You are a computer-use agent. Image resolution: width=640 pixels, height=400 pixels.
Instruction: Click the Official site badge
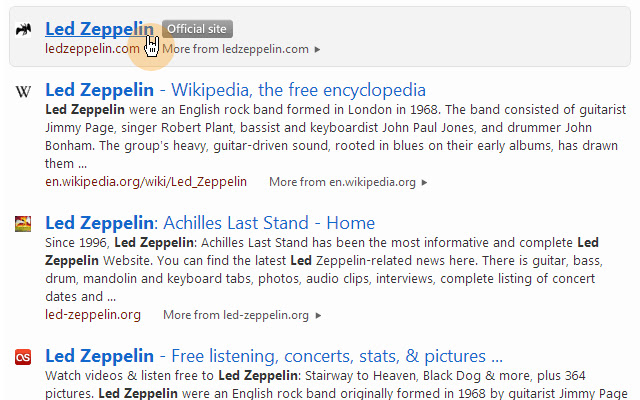[199, 29]
